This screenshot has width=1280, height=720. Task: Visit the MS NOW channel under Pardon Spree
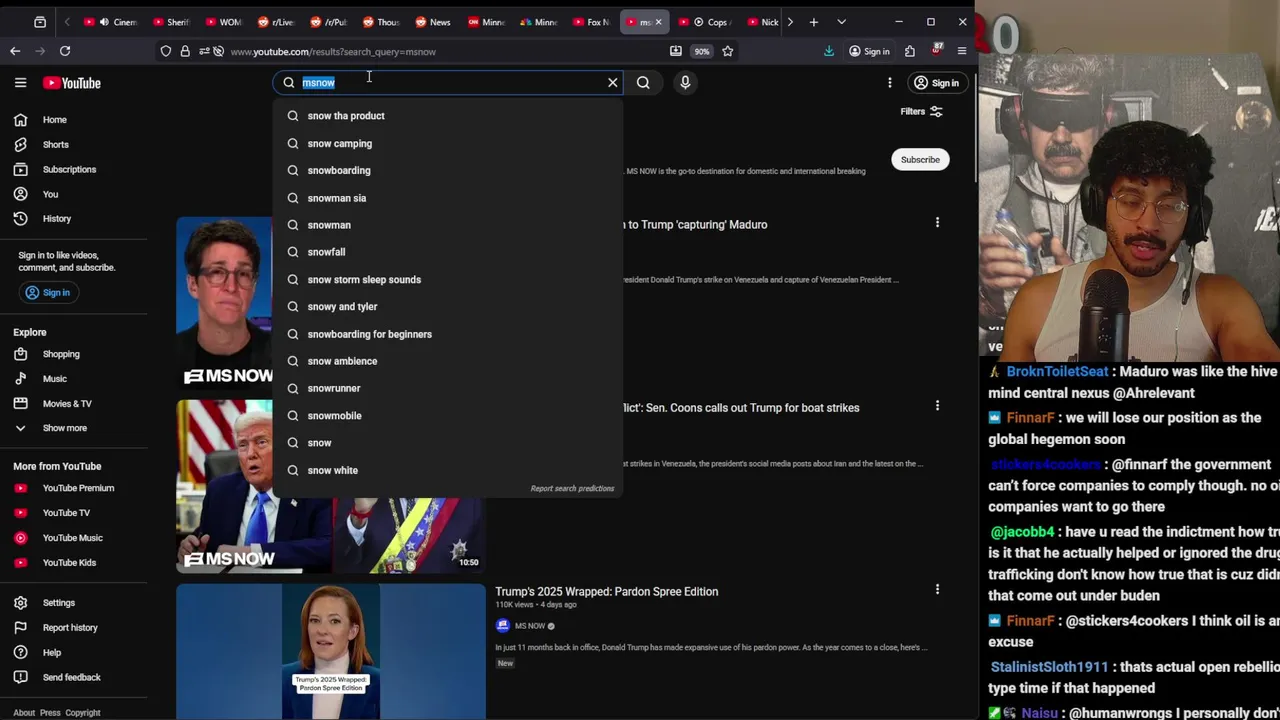coord(529,626)
